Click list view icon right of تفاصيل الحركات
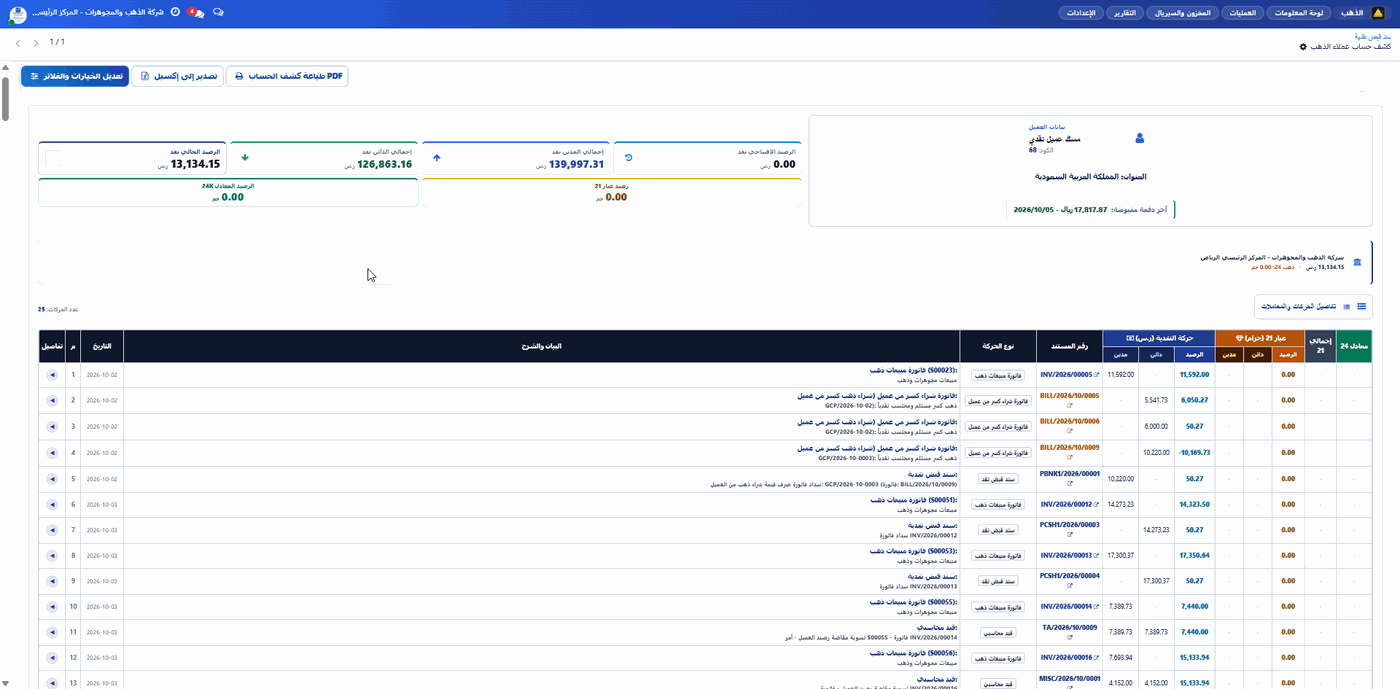This screenshot has width=1400, height=689. tap(1361, 306)
